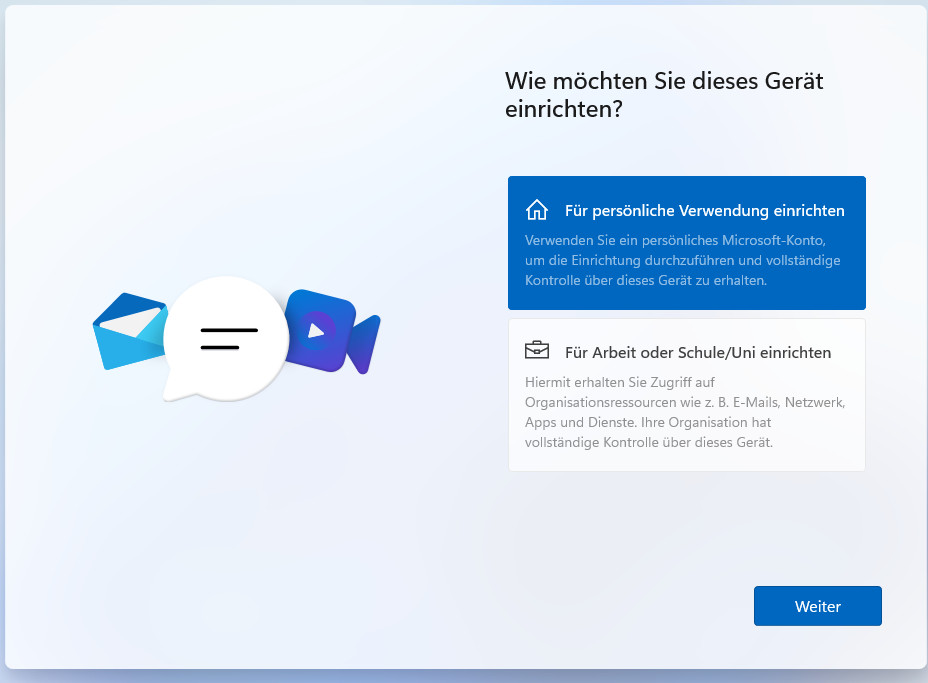Click the Organisationsressourcen description text
The height and width of the screenshot is (683, 928).
pyautogui.click(x=684, y=402)
